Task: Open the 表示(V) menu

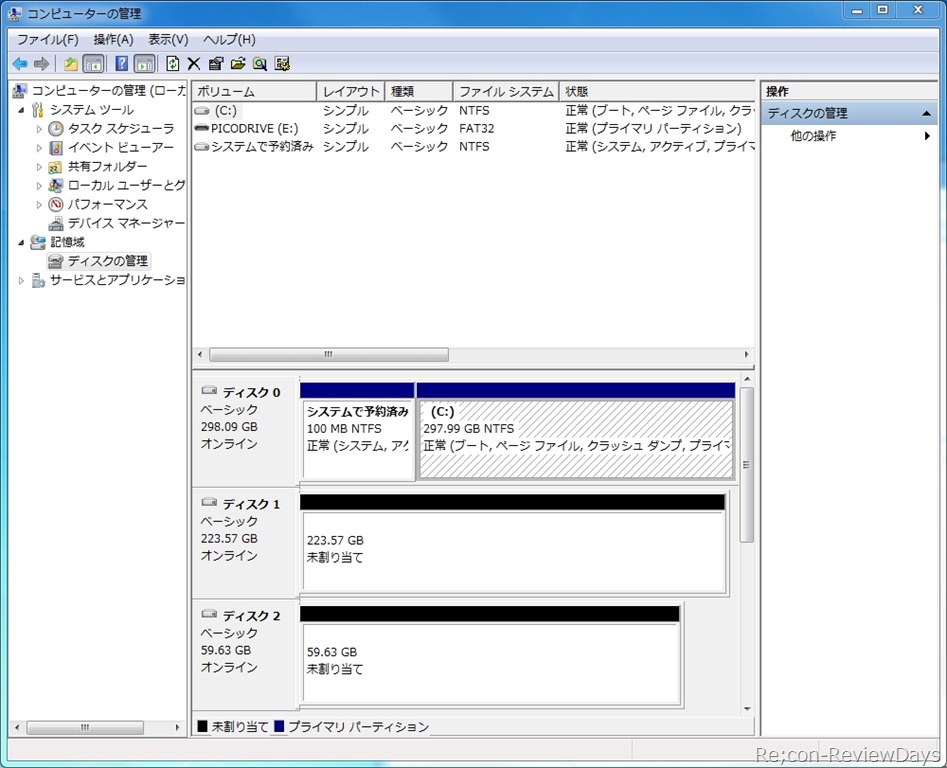Action: coord(168,39)
